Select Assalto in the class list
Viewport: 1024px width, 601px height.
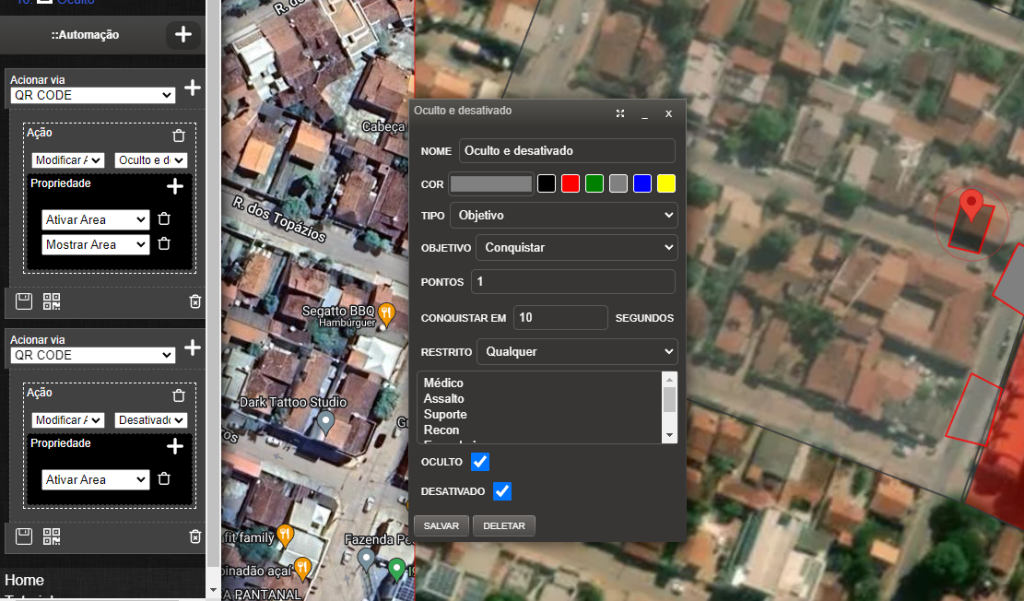point(444,398)
